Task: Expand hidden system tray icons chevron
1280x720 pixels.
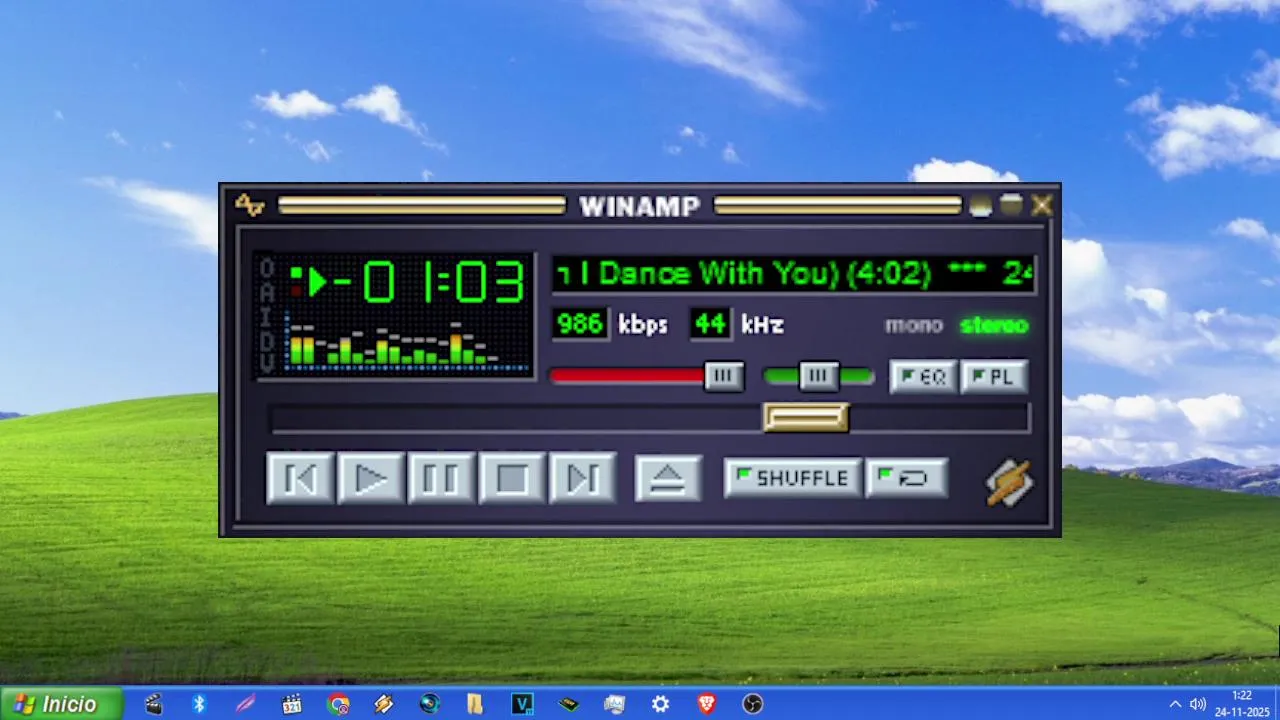Action: (1175, 704)
